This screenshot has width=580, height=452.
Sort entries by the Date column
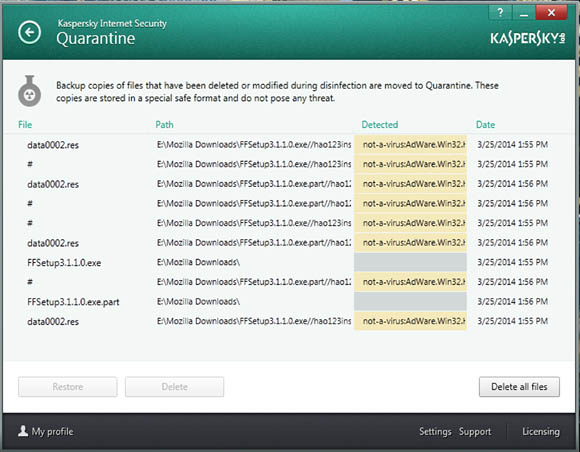(485, 125)
